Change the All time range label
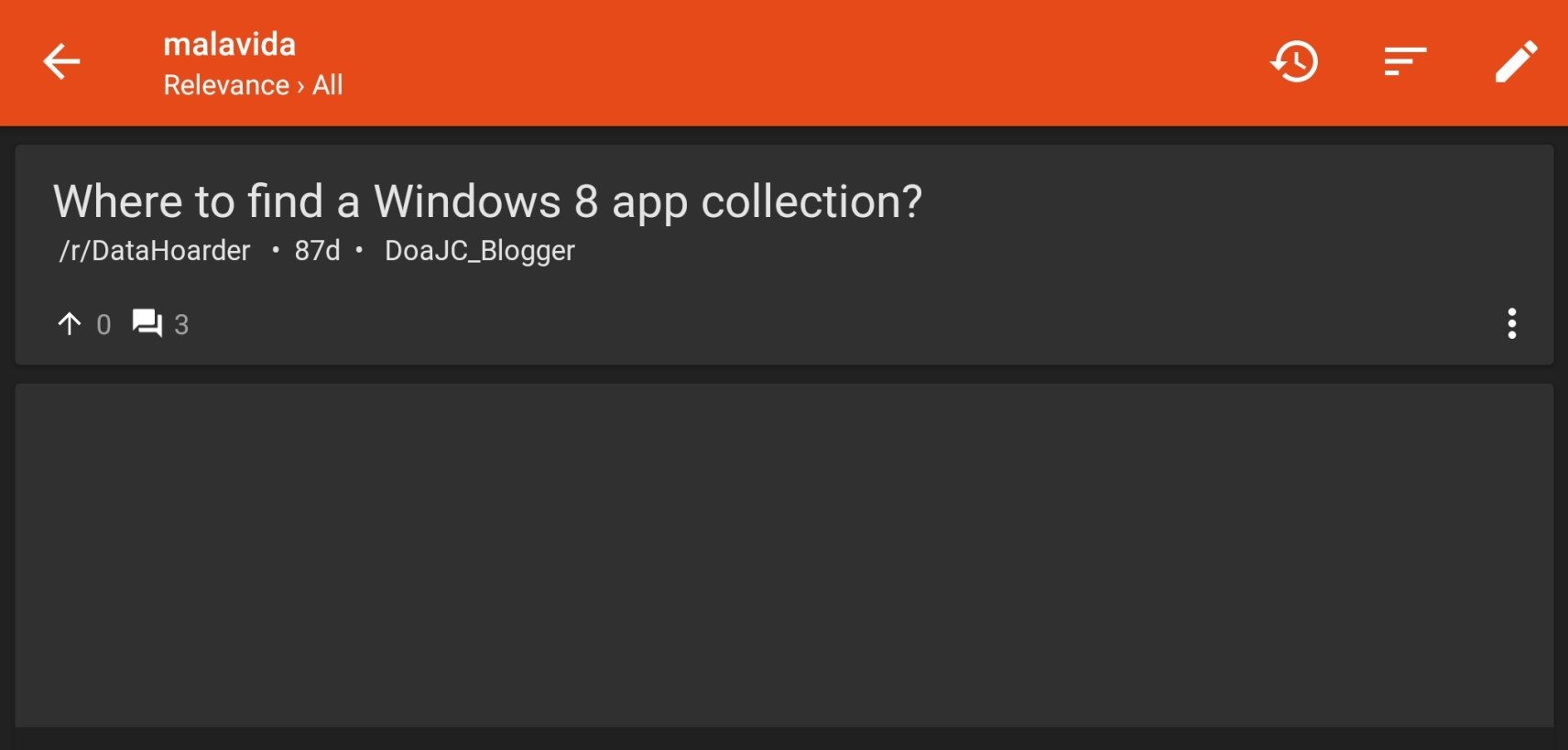1568x750 pixels. [x=327, y=85]
